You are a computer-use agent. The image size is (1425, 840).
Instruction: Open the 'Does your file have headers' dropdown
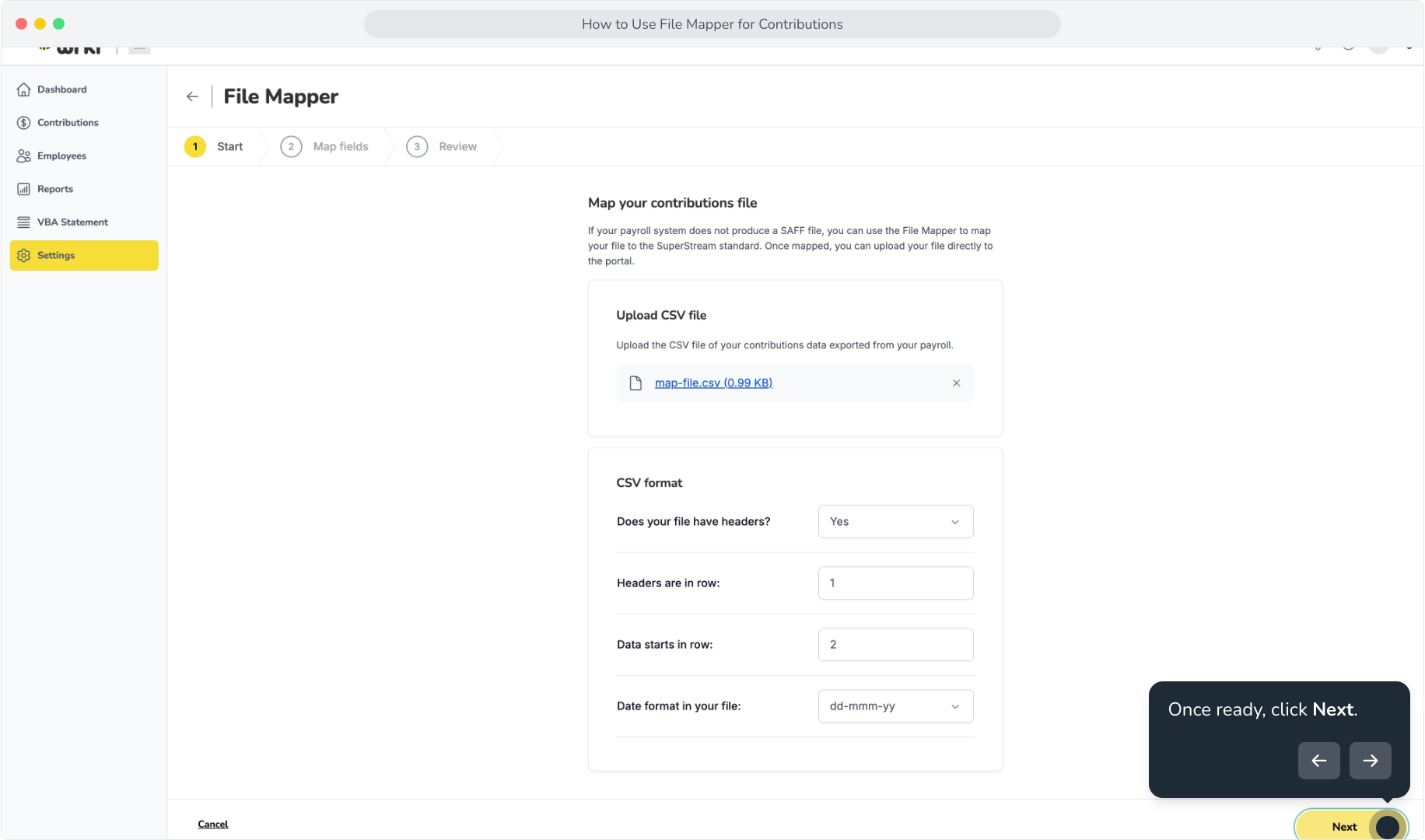tap(896, 522)
